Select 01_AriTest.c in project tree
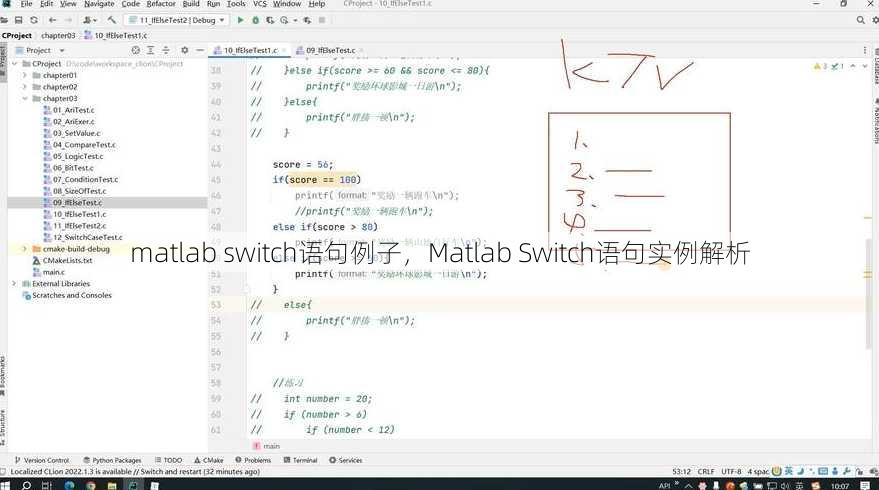This screenshot has width=879, height=490. pyautogui.click(x=73, y=110)
